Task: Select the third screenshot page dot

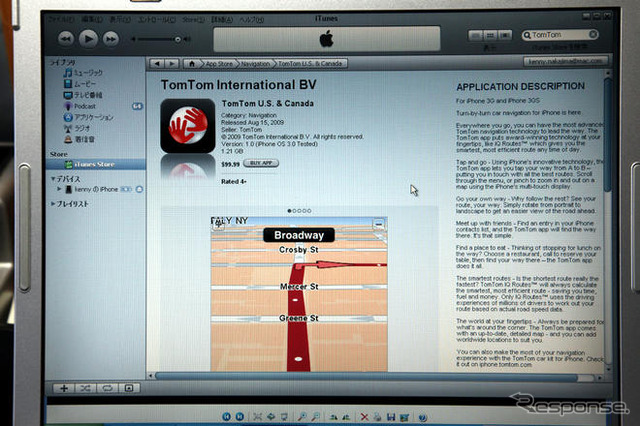Action: 299,211
